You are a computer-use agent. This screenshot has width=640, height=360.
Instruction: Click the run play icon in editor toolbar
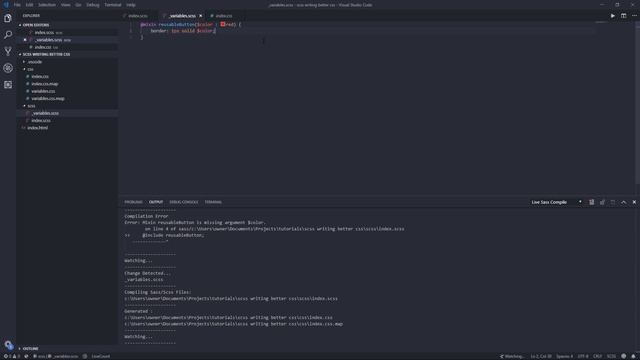tap(613, 16)
